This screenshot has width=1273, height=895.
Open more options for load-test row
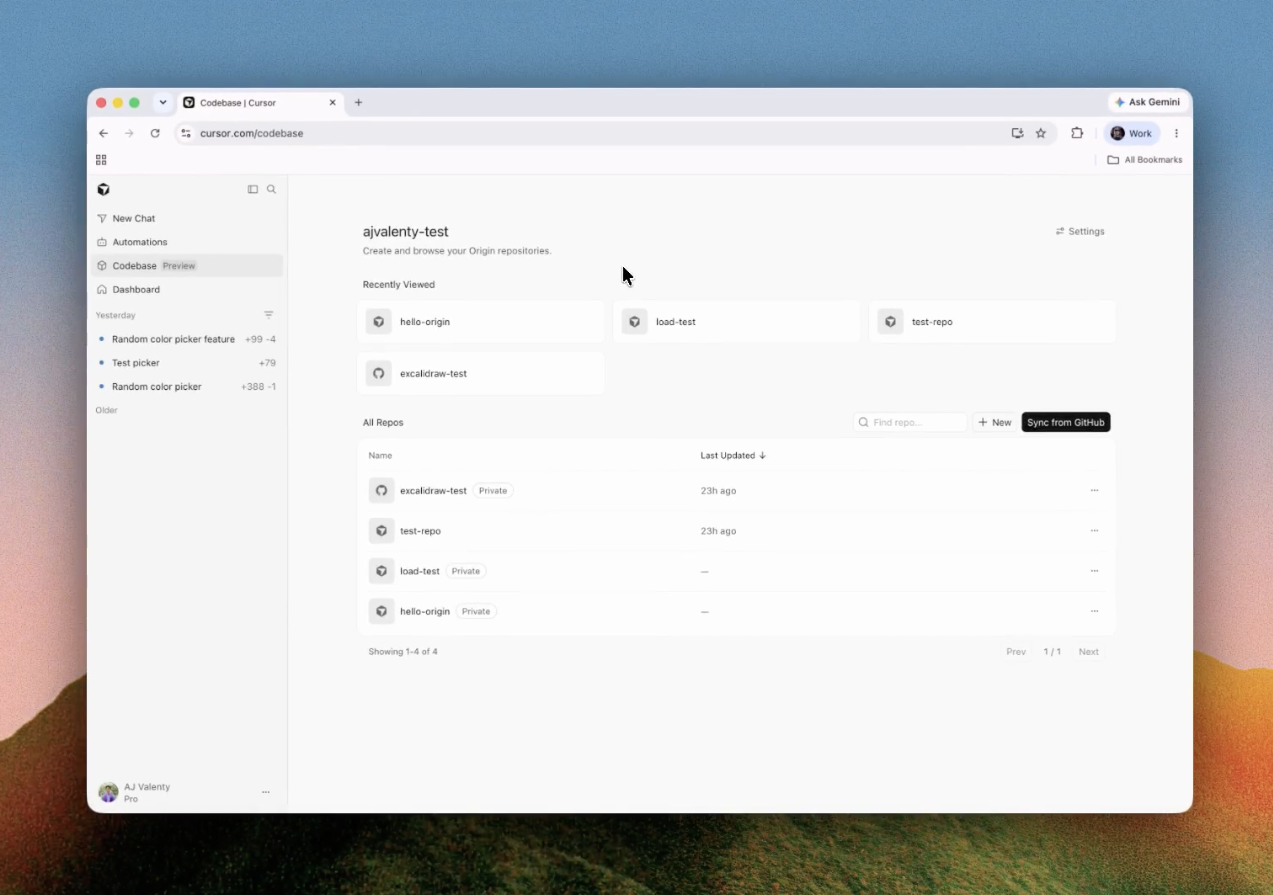click(x=1094, y=571)
